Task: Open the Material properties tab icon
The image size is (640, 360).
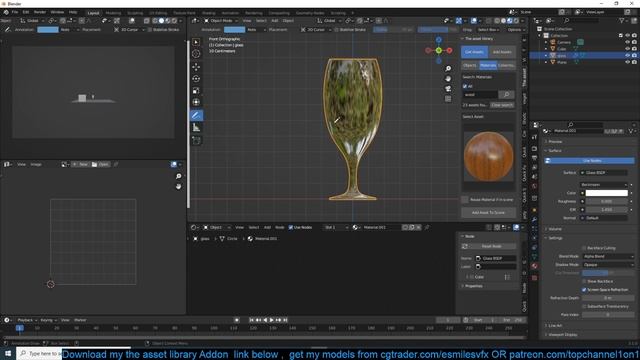Action: [534, 266]
